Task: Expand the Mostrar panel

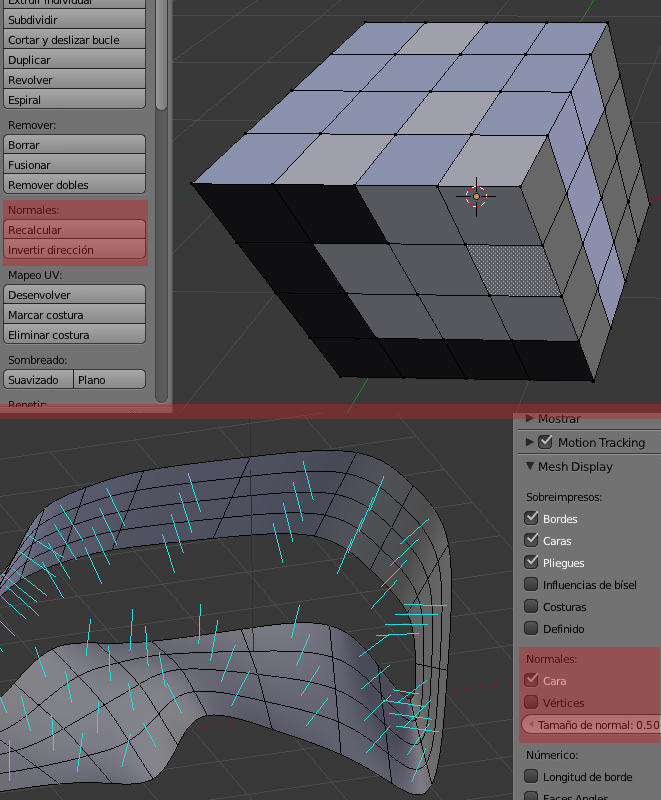Action: click(530, 418)
